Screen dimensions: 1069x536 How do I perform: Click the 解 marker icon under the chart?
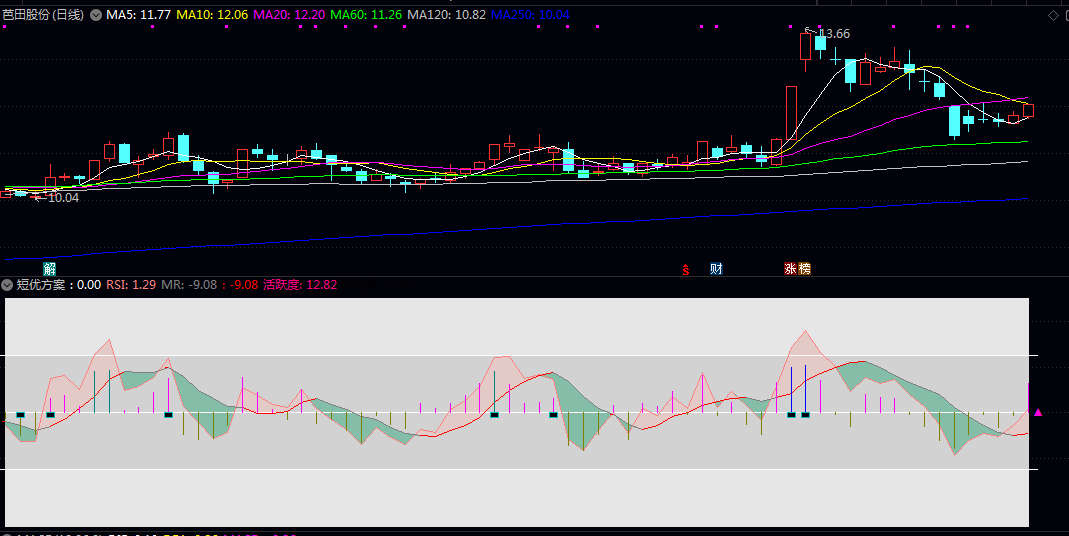pos(50,269)
